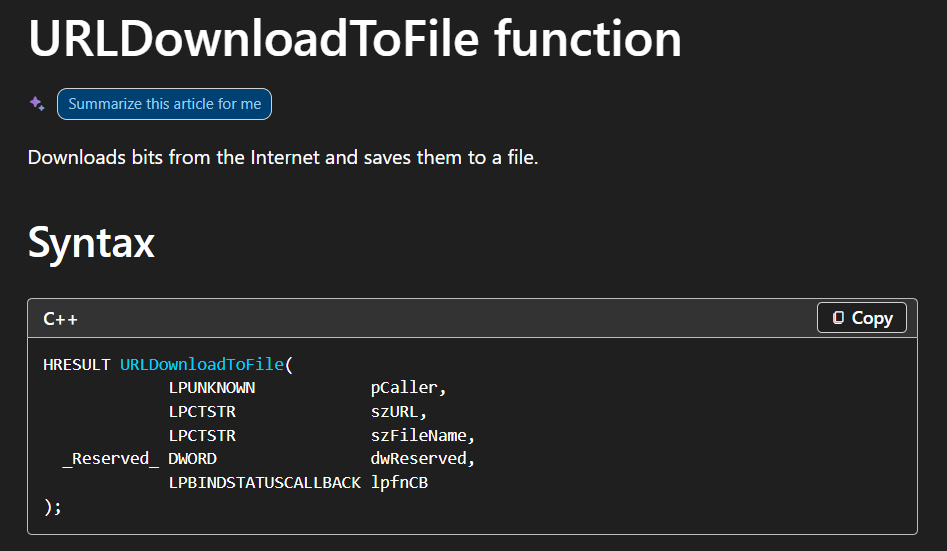Click the dwReserved parameter name
This screenshot has height=551, width=947.
tap(421, 459)
